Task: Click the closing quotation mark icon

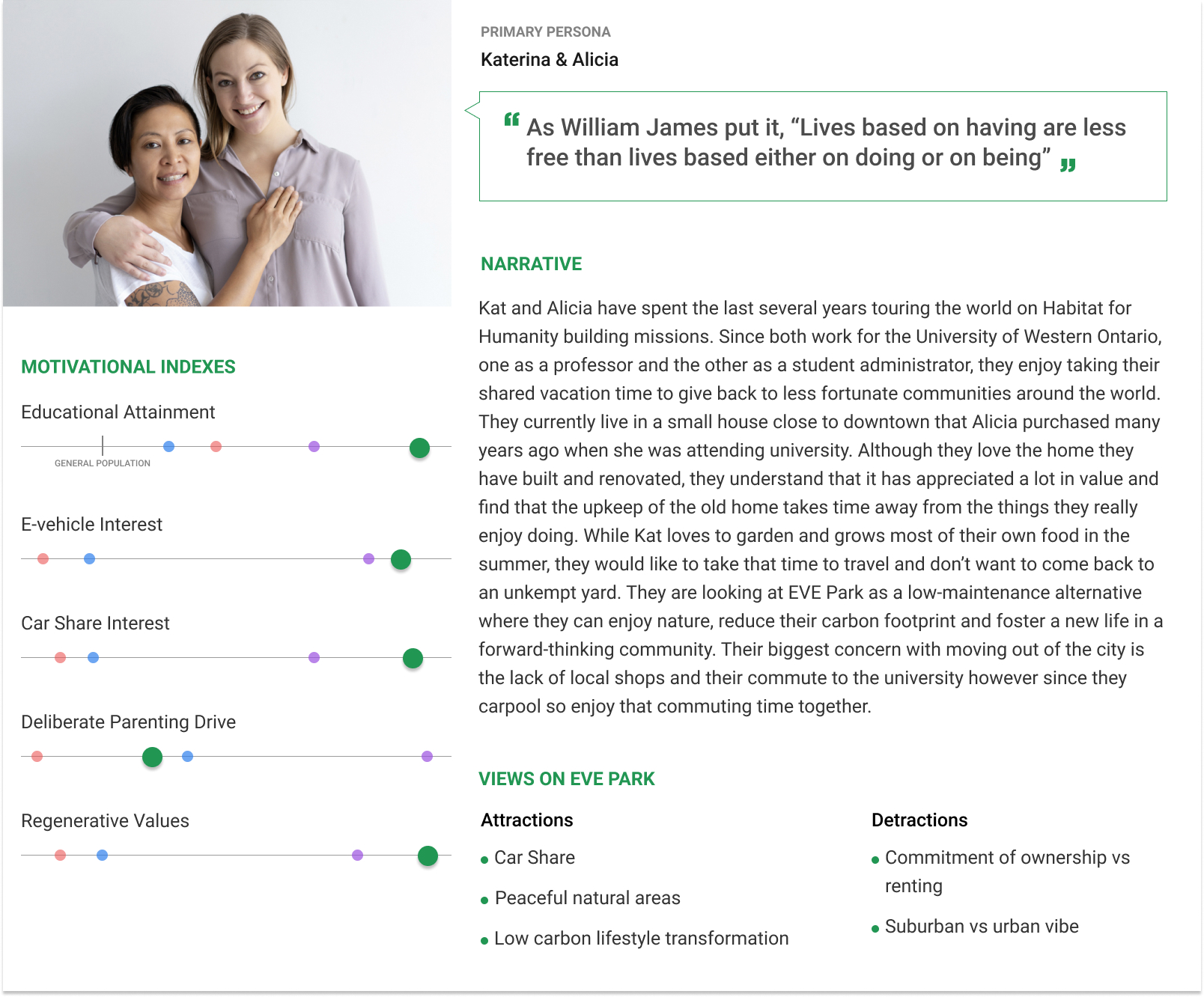Action: click(1068, 165)
